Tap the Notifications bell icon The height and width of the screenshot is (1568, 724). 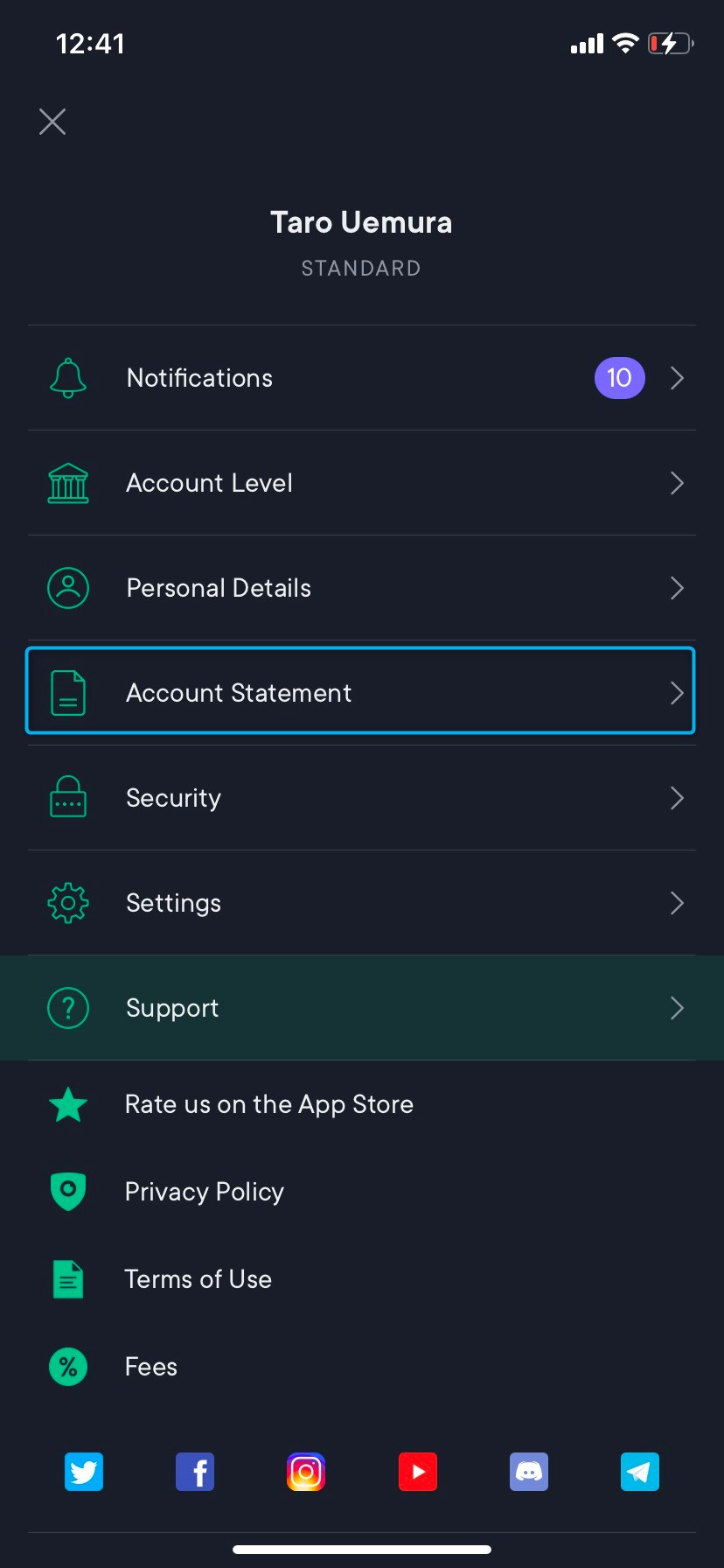click(68, 378)
